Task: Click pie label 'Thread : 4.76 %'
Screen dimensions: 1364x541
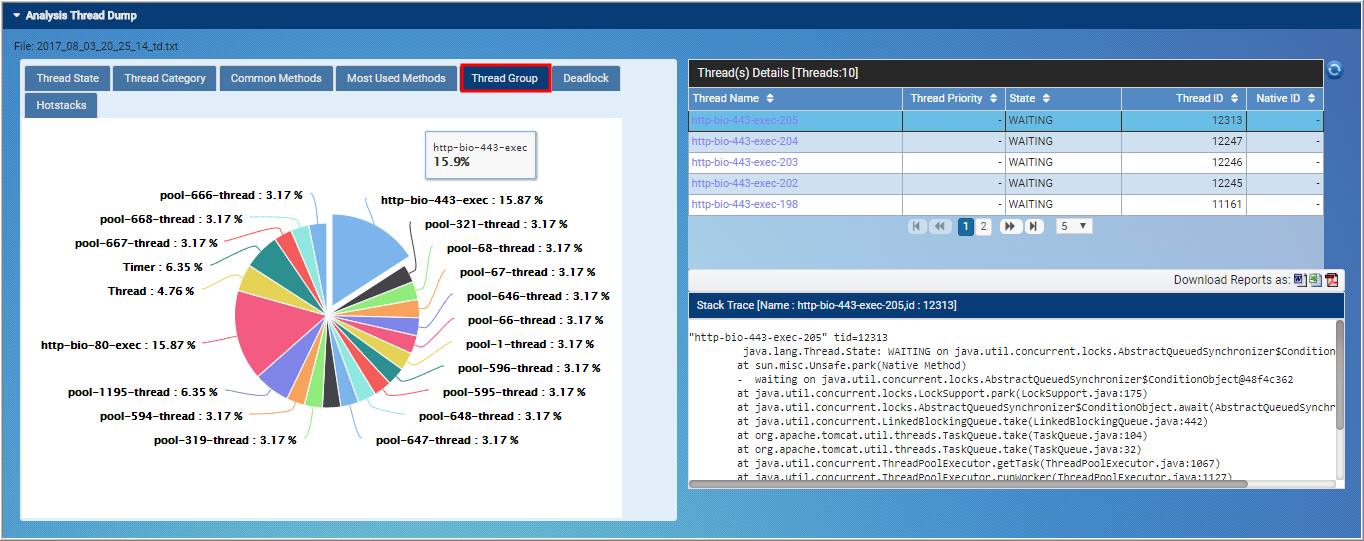Action: [x=151, y=291]
